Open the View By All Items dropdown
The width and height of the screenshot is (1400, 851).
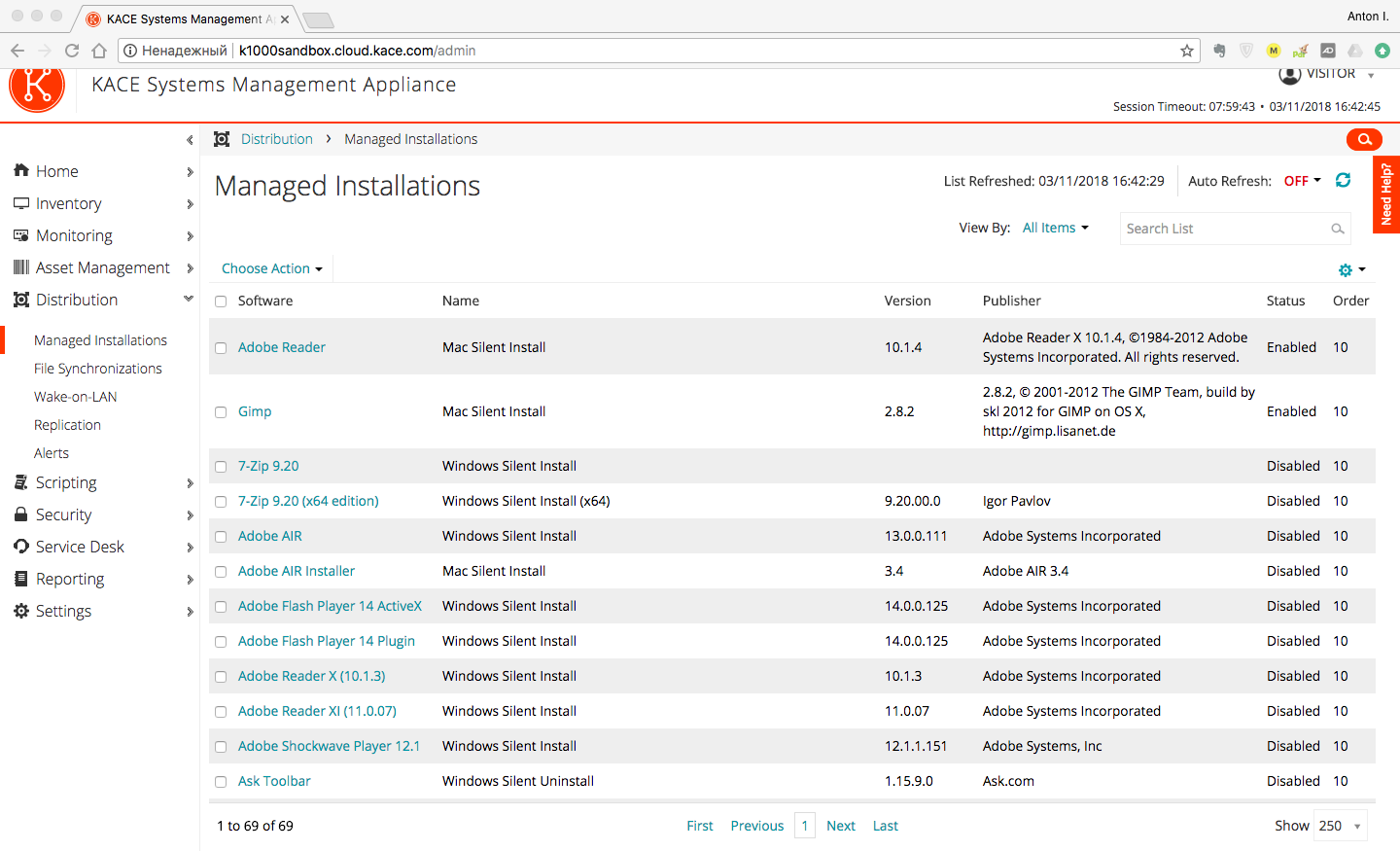(x=1055, y=228)
